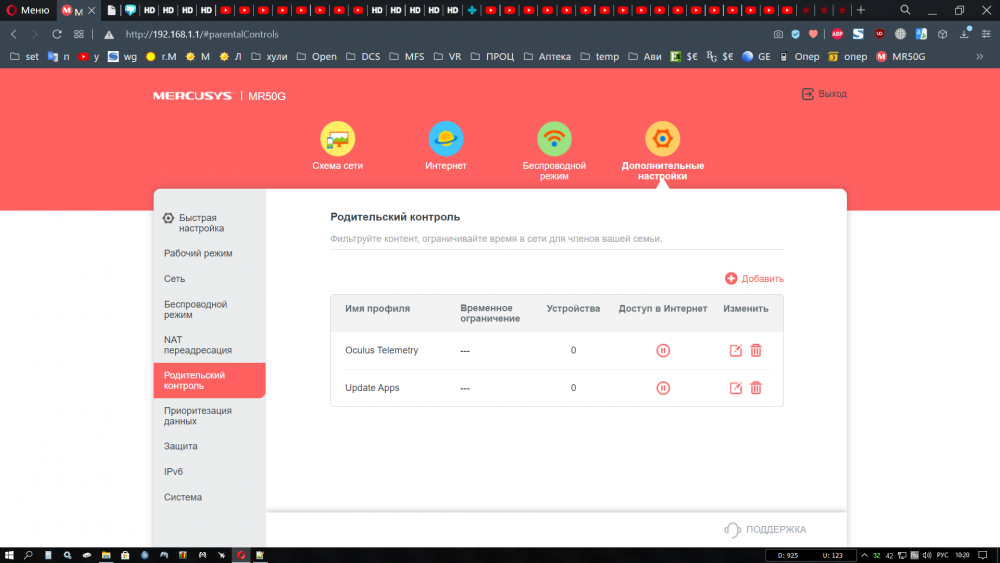The width and height of the screenshot is (1000, 563).
Task: Click the Mercusys logo
Action: [x=193, y=96]
